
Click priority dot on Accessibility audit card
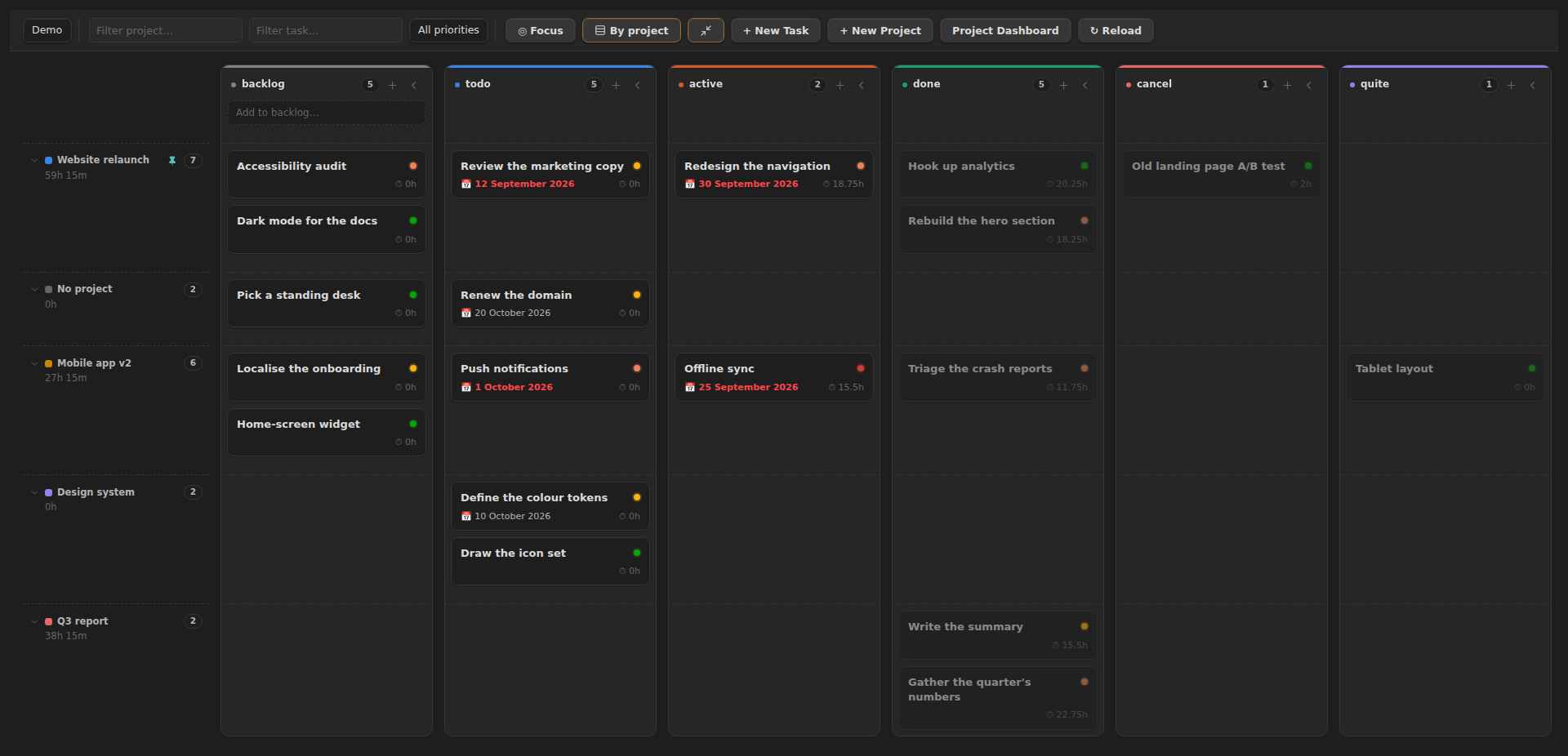click(413, 166)
